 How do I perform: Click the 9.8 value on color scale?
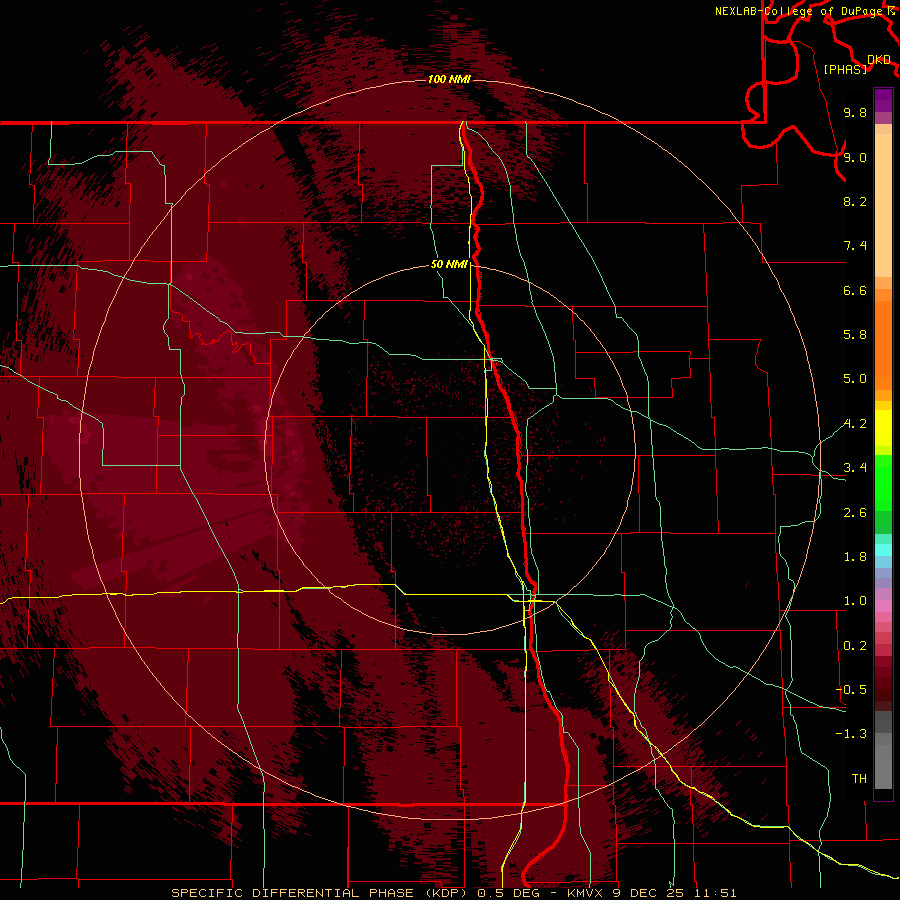[855, 112]
